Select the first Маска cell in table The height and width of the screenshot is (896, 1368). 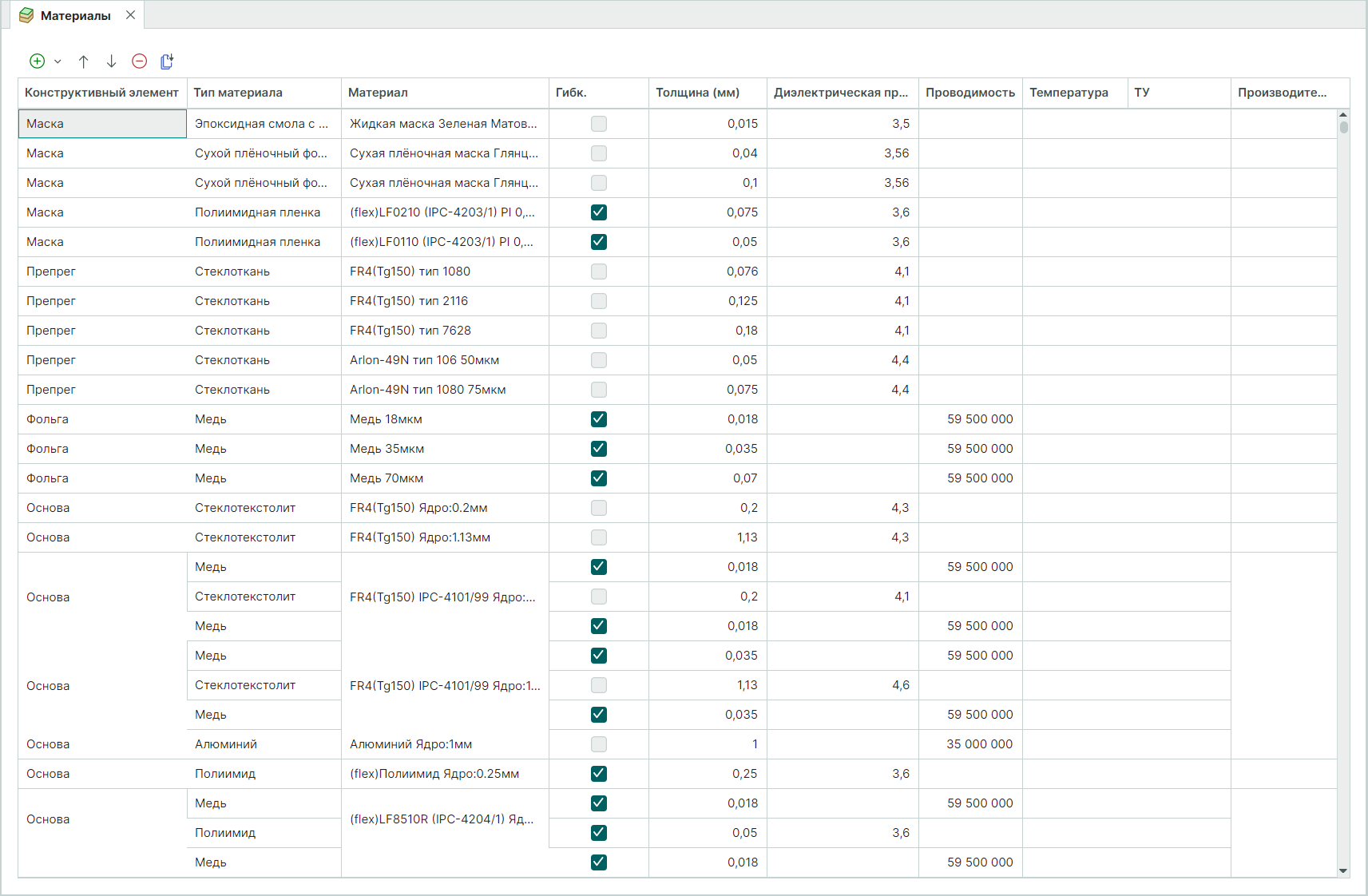coord(102,124)
